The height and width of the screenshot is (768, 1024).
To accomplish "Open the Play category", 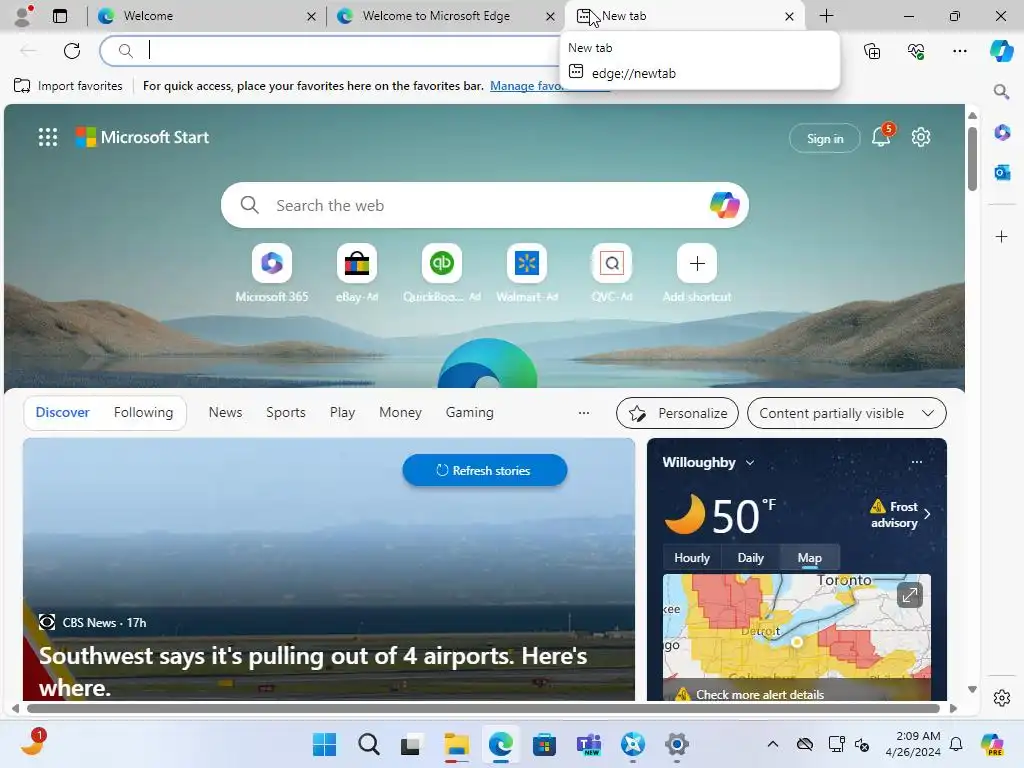I will [342, 412].
